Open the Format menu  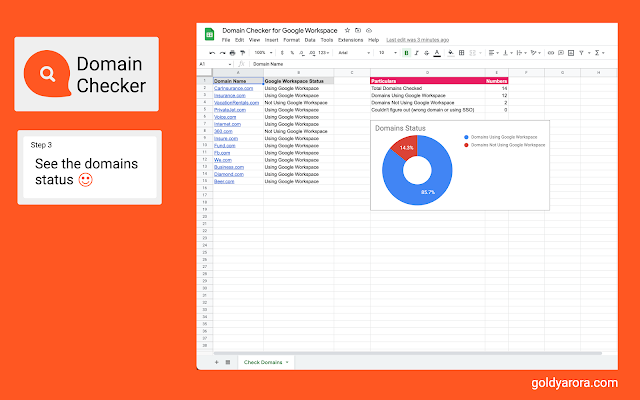291,40
